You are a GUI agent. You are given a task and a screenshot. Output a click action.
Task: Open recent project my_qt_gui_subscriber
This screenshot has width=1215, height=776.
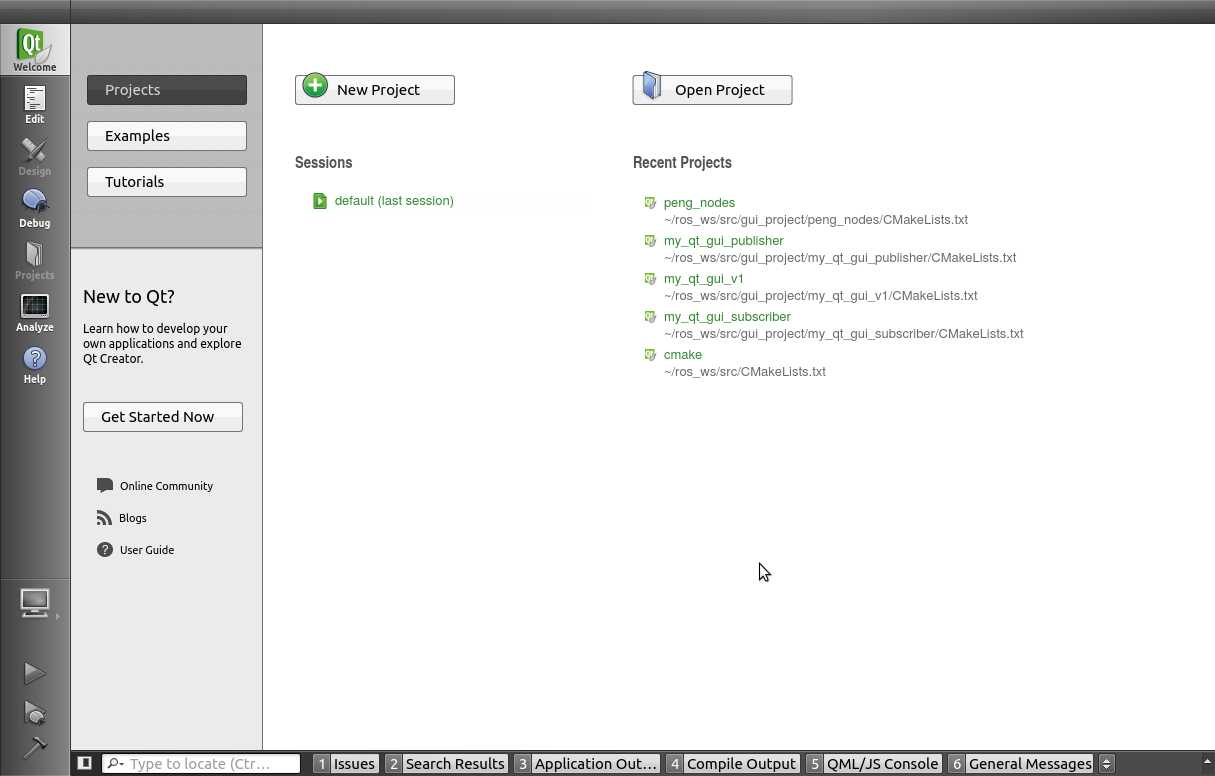pos(727,317)
